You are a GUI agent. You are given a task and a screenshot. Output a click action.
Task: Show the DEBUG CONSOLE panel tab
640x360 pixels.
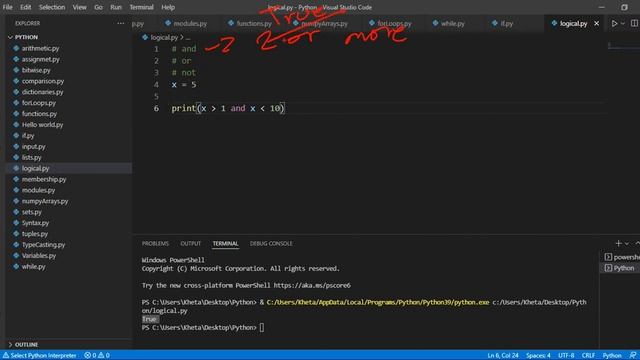(x=271, y=244)
